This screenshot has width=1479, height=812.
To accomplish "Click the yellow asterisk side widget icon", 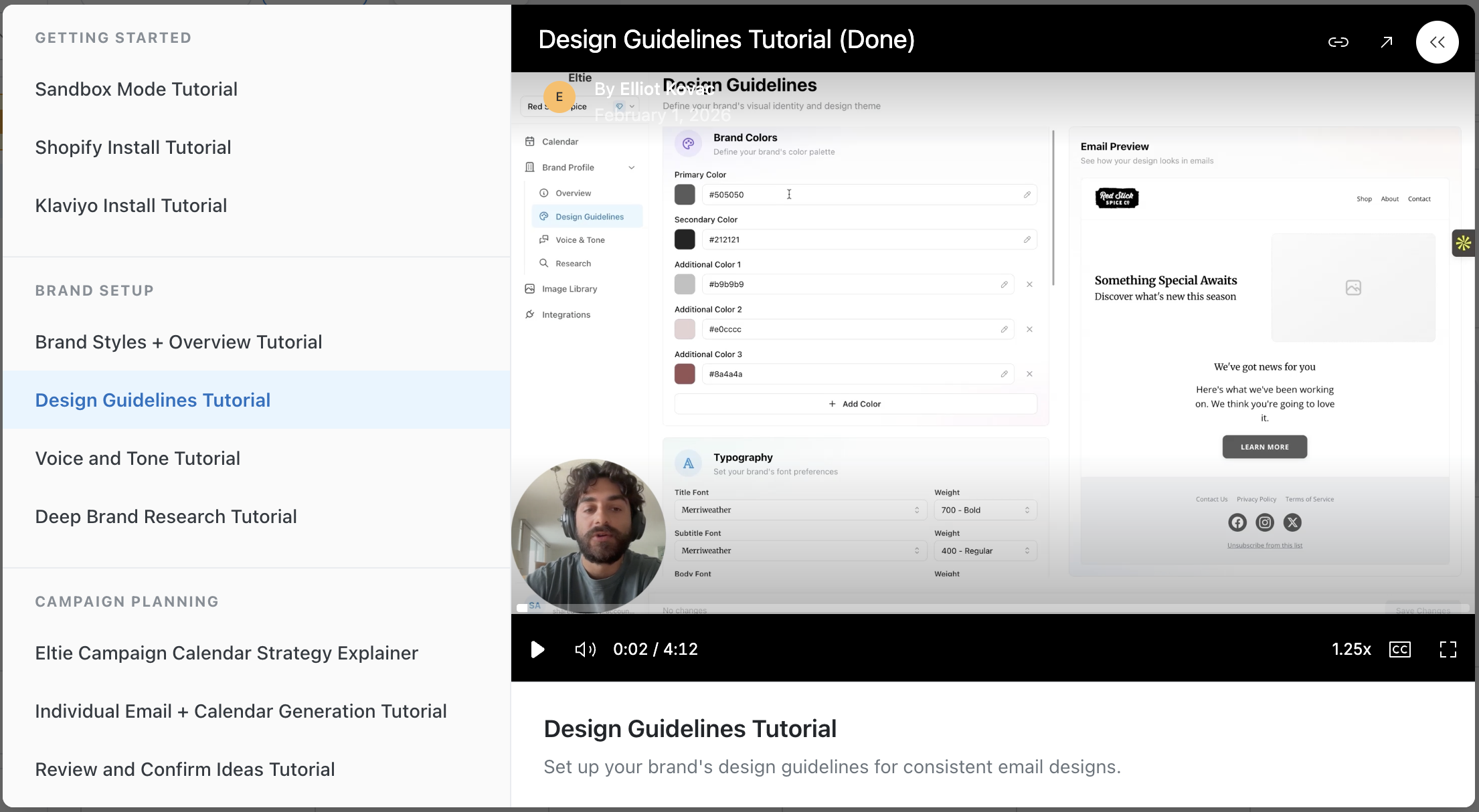I will 1464,243.
